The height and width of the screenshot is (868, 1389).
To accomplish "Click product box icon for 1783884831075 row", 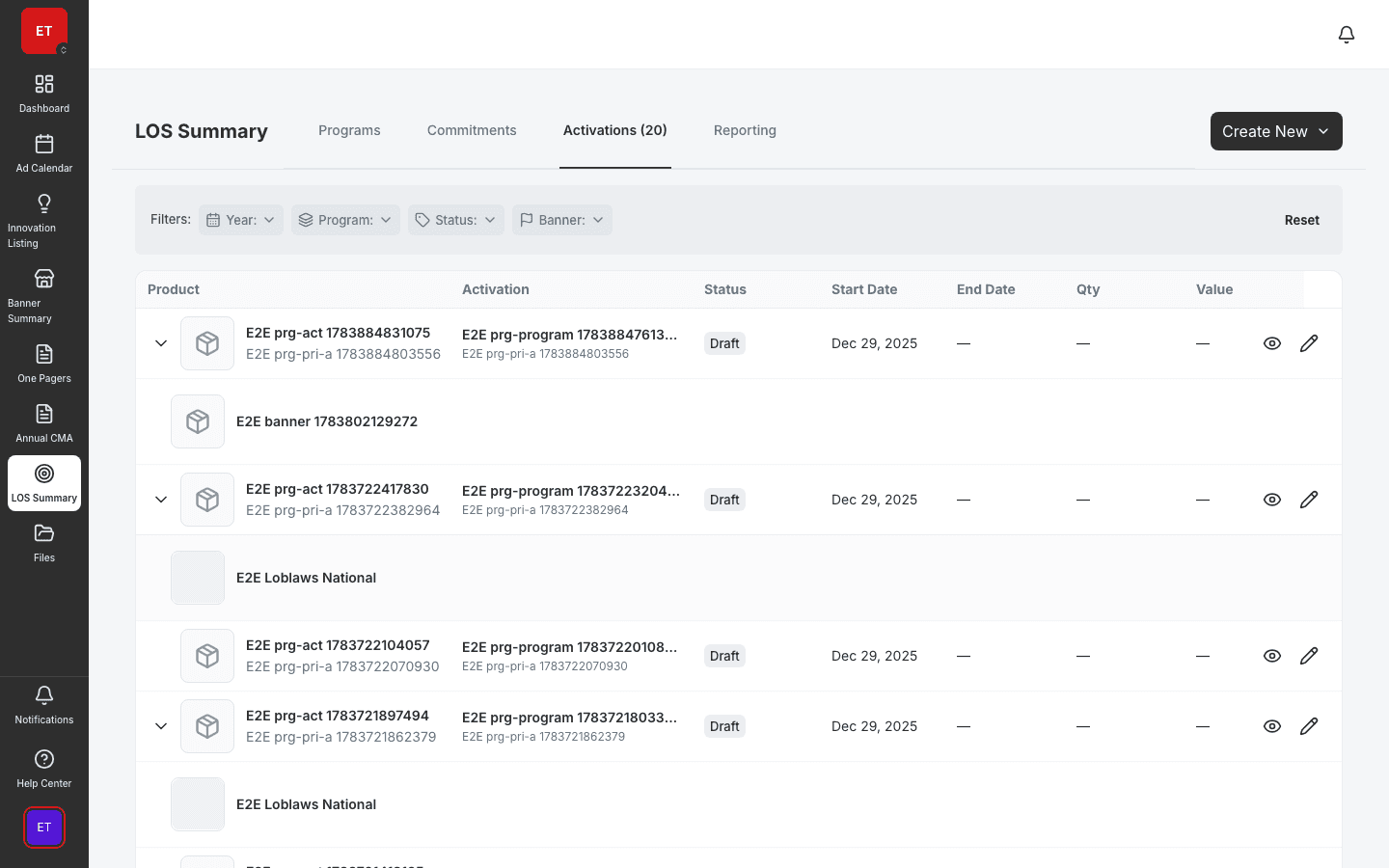I will (x=207, y=343).
